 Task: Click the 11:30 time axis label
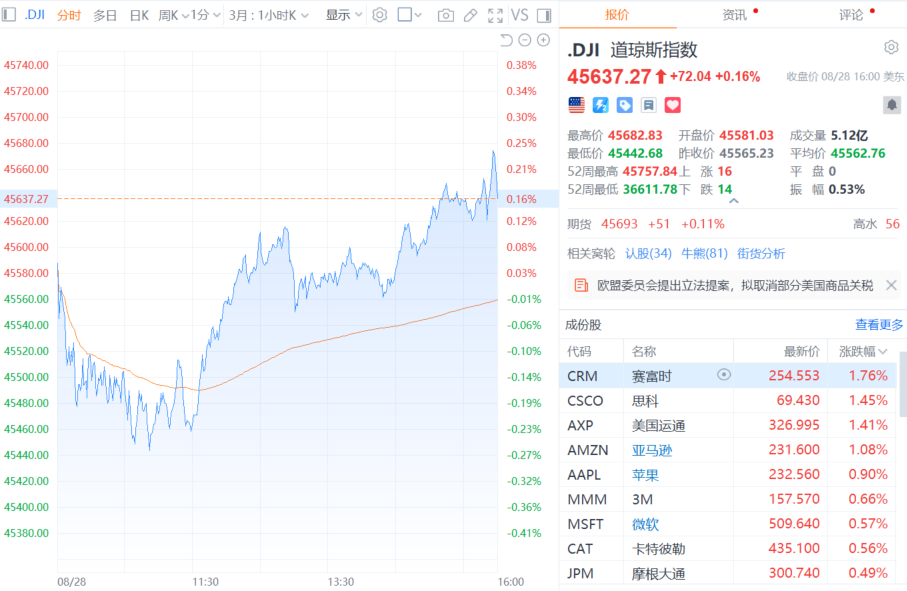205,581
